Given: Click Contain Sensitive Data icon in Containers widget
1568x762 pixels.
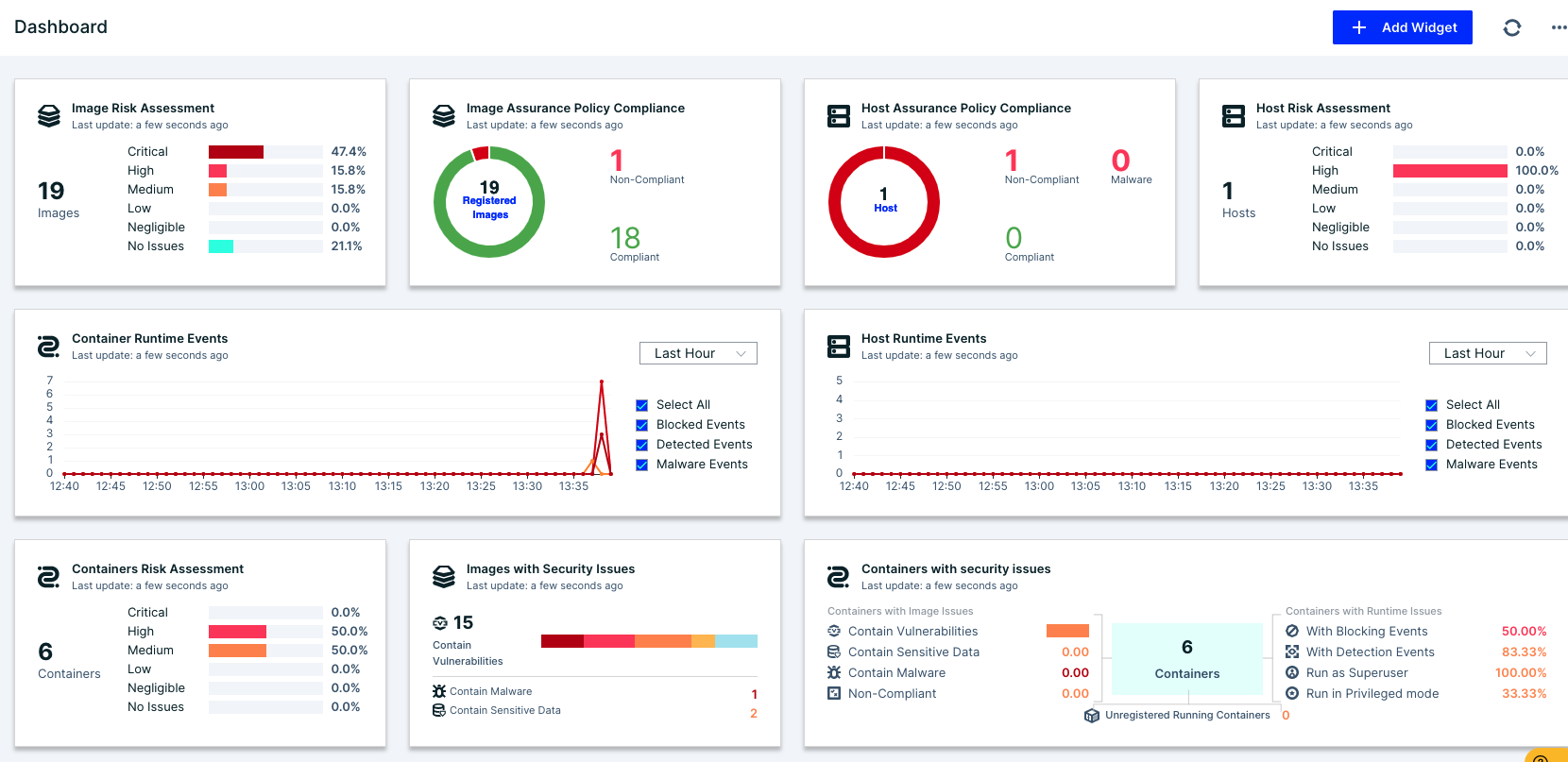Looking at the screenshot, I should click(x=834, y=652).
